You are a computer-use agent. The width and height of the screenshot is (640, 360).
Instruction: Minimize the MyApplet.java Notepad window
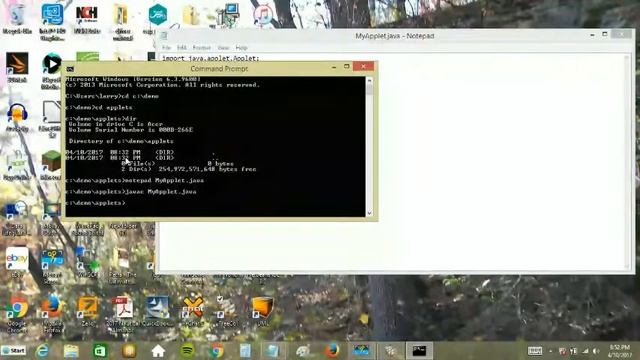point(592,36)
